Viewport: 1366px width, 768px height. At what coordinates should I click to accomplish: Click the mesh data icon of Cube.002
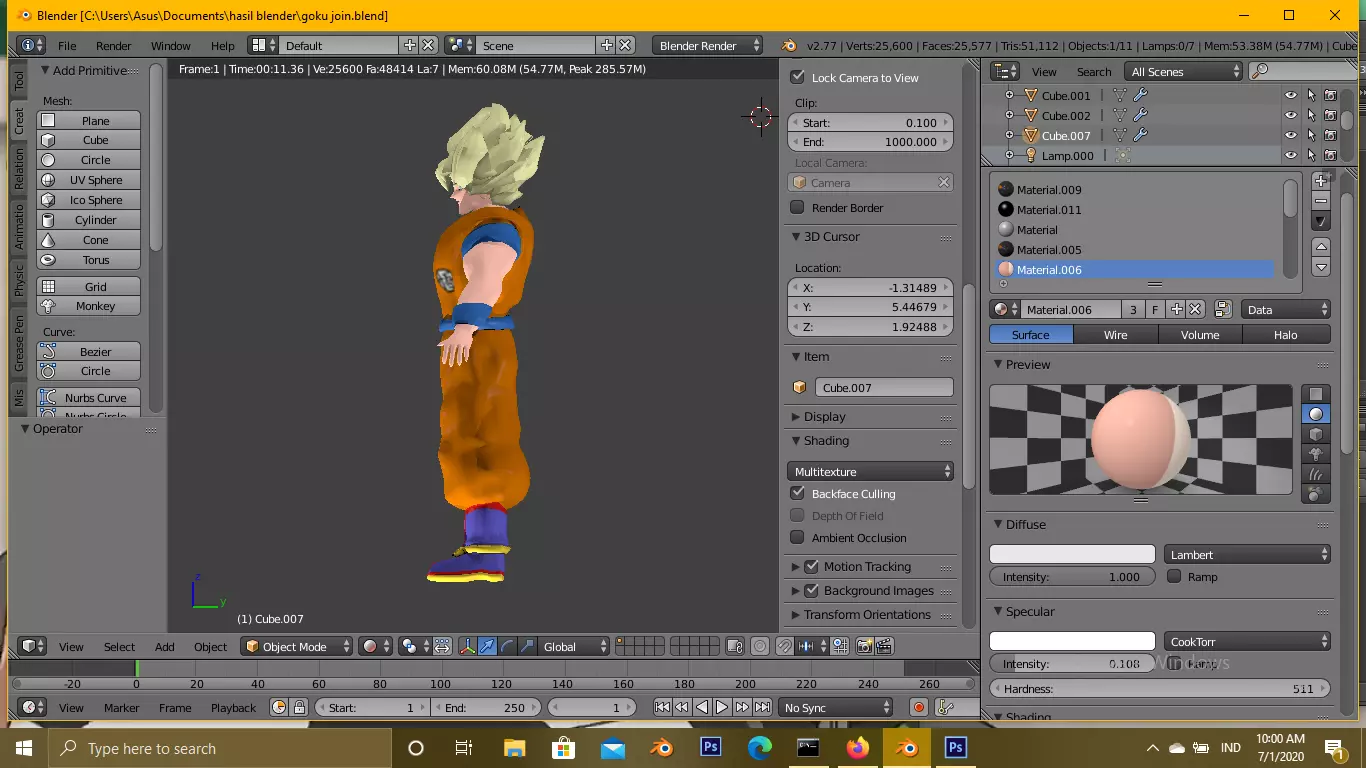pyautogui.click(x=1120, y=116)
